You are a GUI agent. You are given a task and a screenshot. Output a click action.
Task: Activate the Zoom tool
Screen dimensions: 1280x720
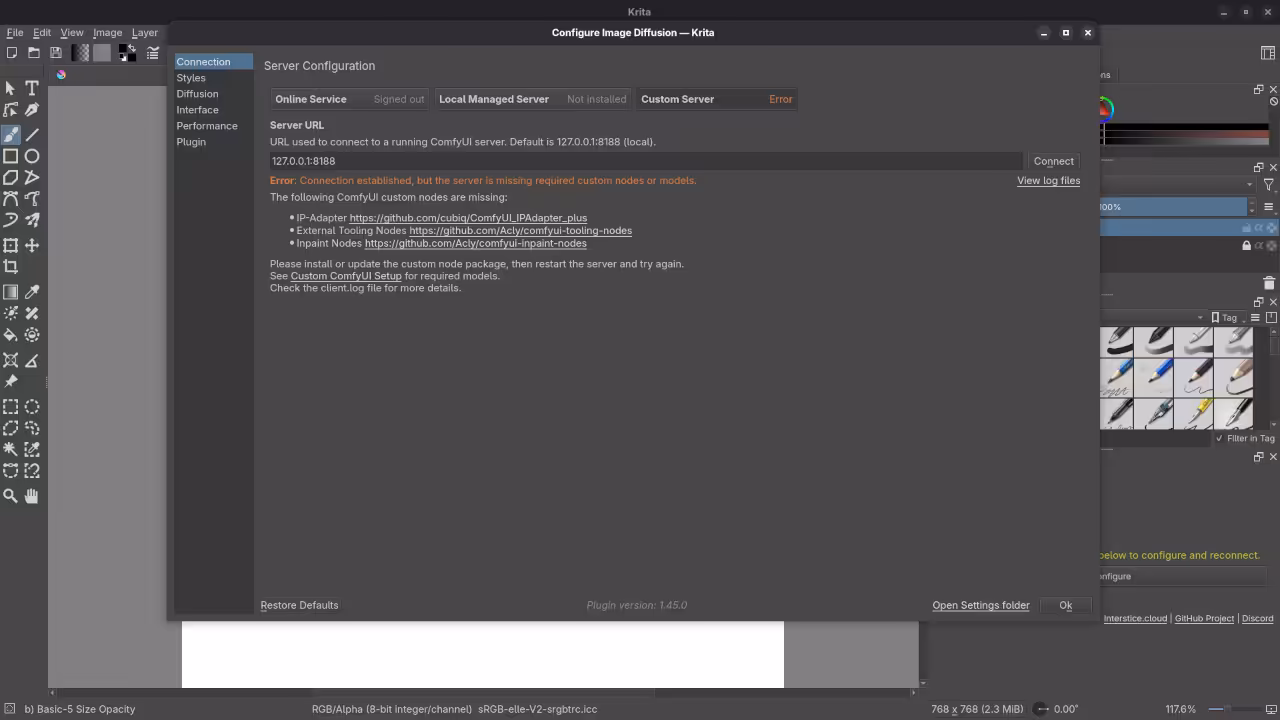coord(11,495)
